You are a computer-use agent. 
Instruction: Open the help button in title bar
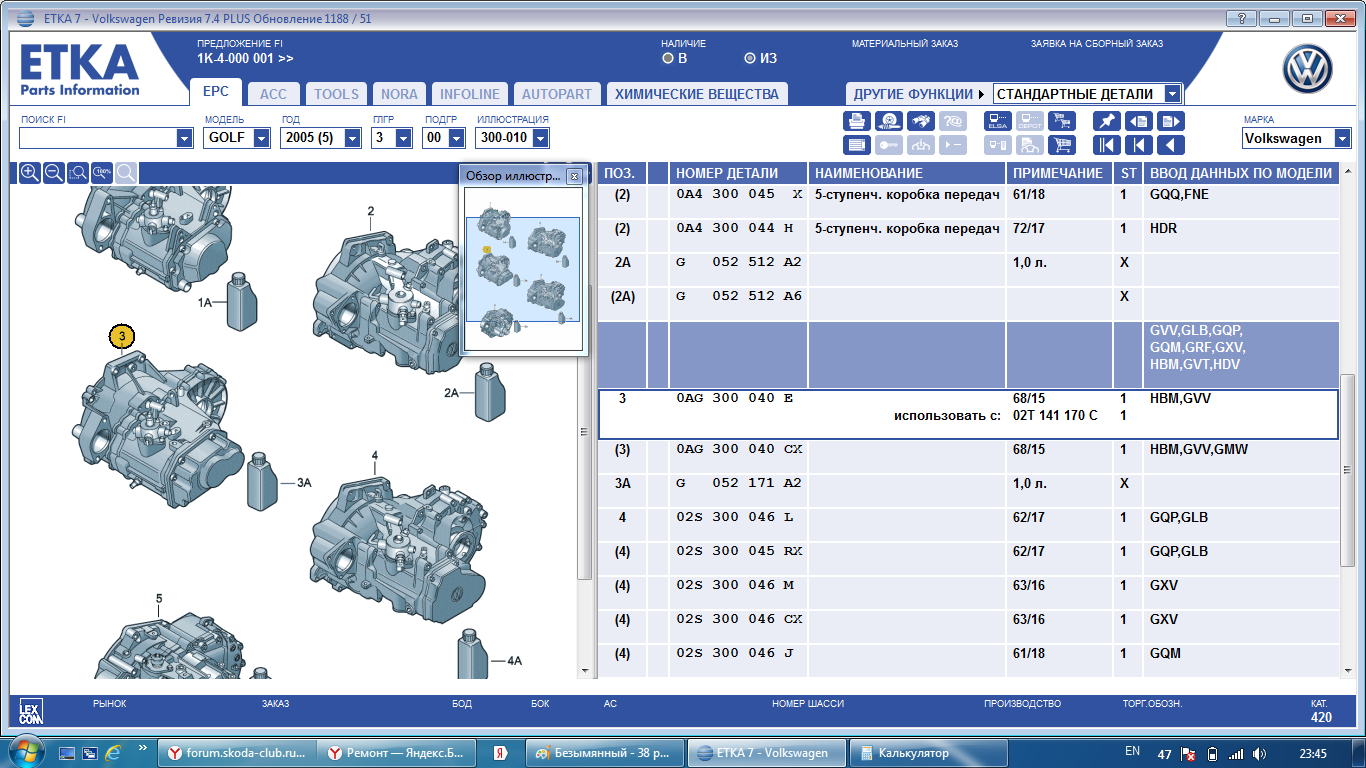pyautogui.click(x=1241, y=18)
